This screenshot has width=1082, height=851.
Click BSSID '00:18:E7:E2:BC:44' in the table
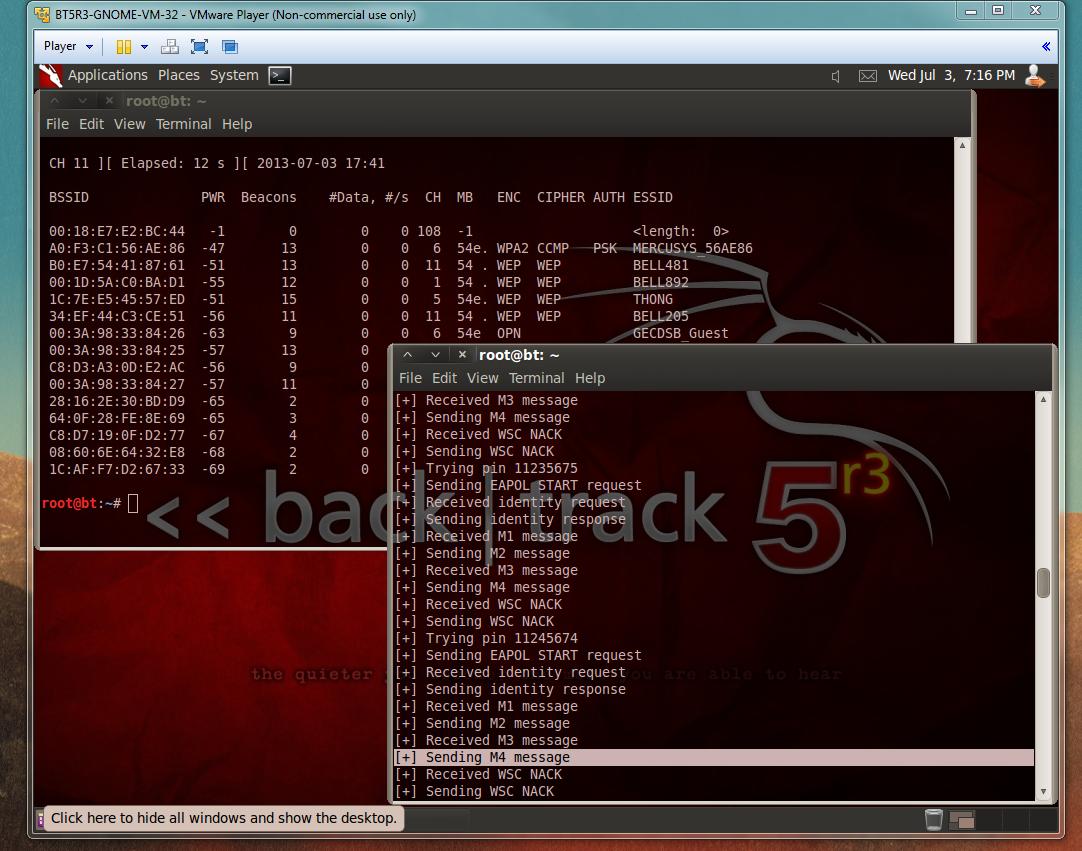coord(117,231)
